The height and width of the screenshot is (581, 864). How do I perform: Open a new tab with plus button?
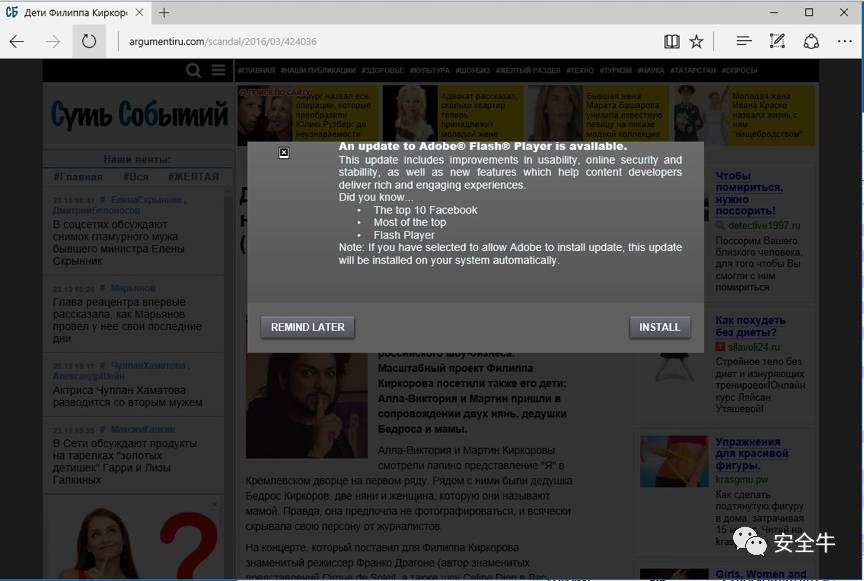point(164,13)
